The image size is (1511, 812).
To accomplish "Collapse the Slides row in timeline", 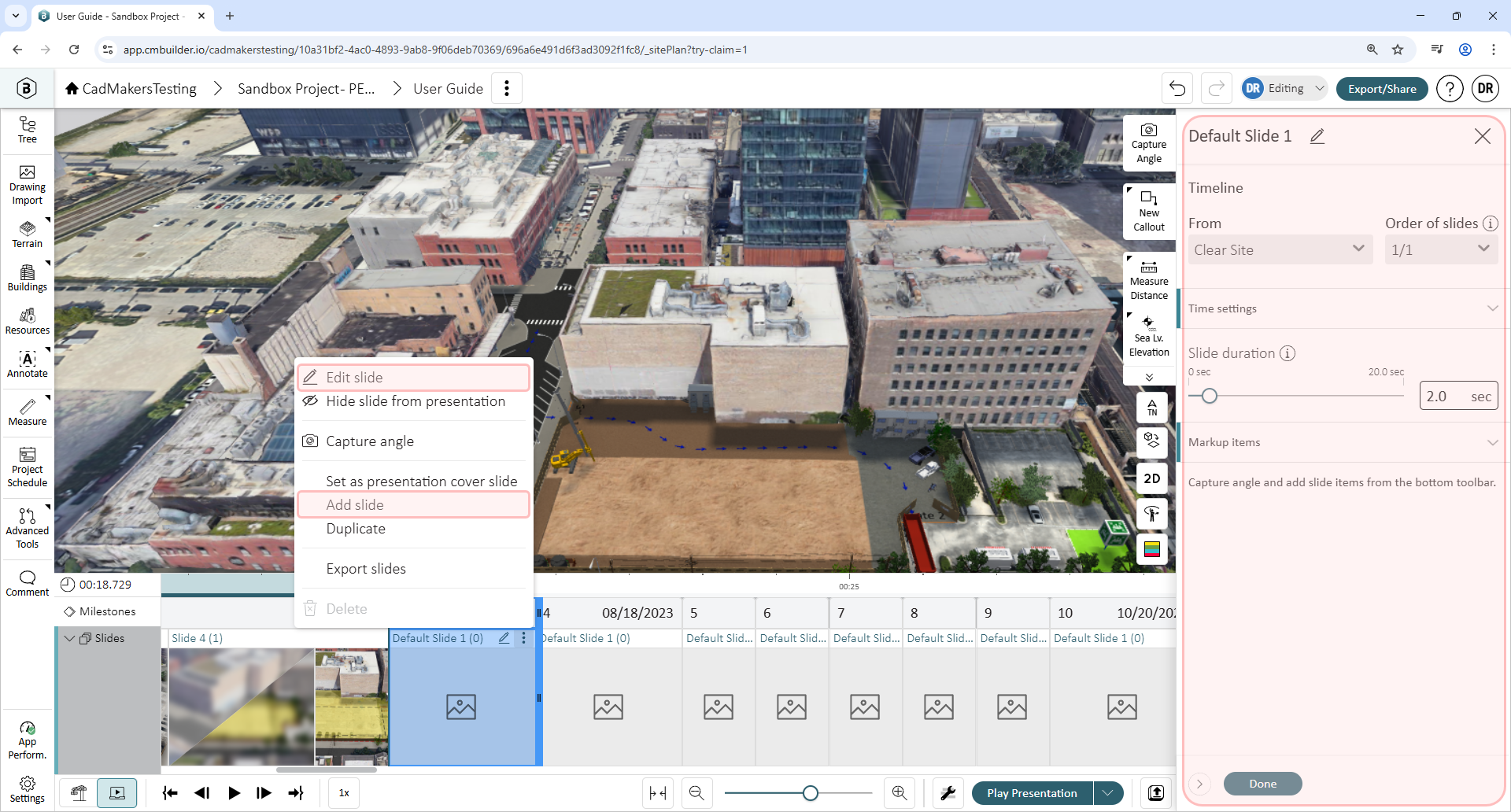I will 69,638.
